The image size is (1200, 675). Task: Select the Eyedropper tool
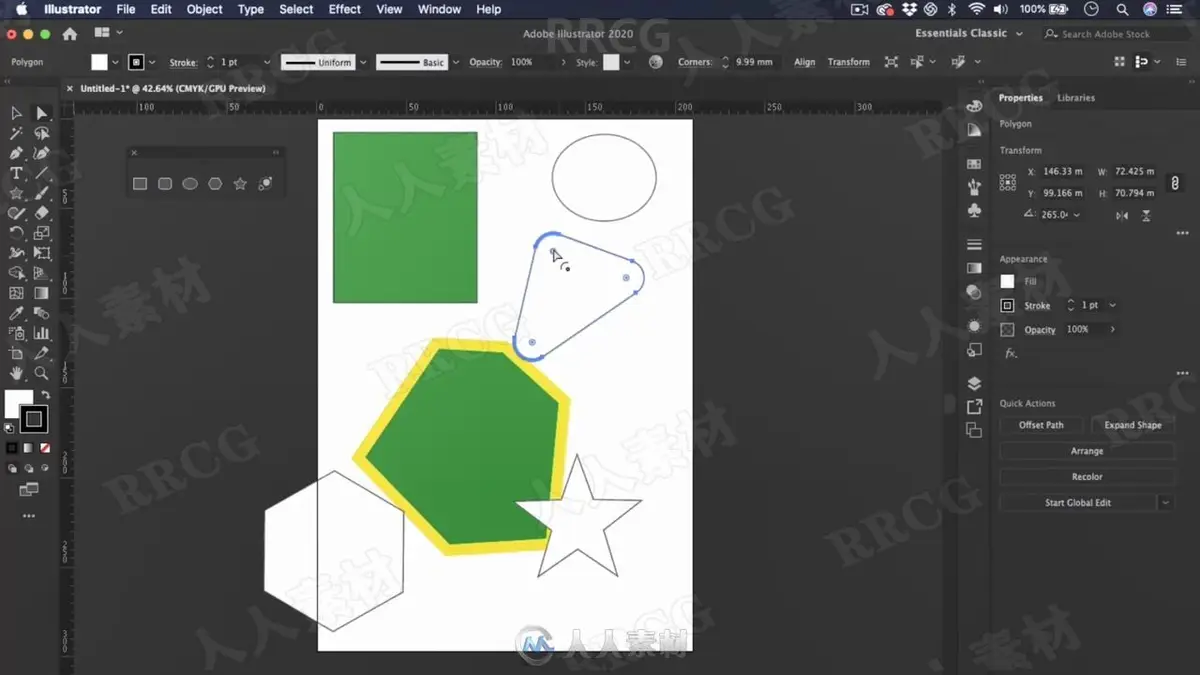[x=17, y=313]
